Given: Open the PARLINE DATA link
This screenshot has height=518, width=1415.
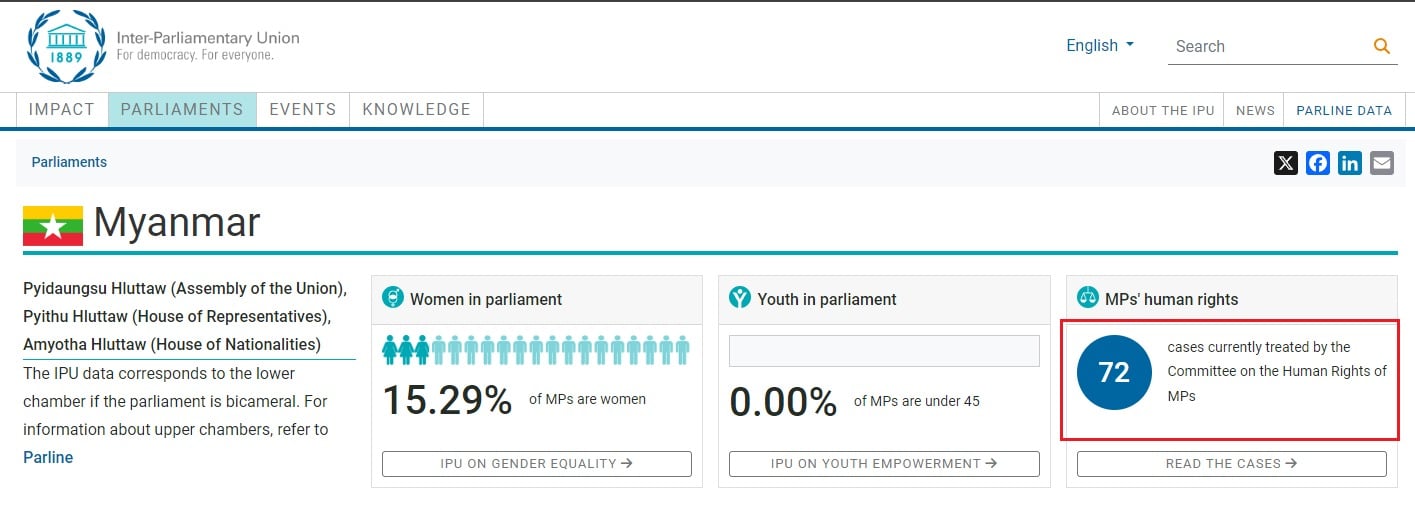Looking at the screenshot, I should point(1344,111).
